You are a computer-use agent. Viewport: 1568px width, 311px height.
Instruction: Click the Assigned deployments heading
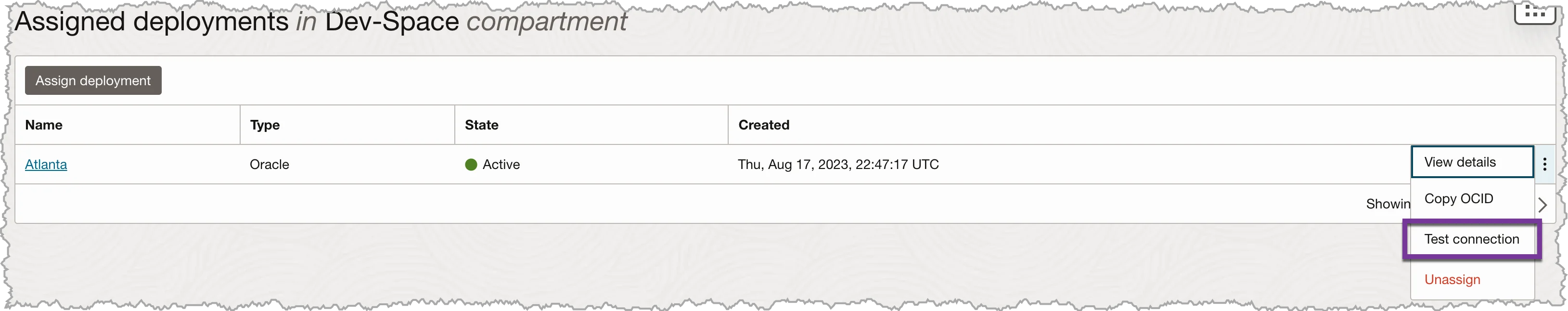click(152, 21)
